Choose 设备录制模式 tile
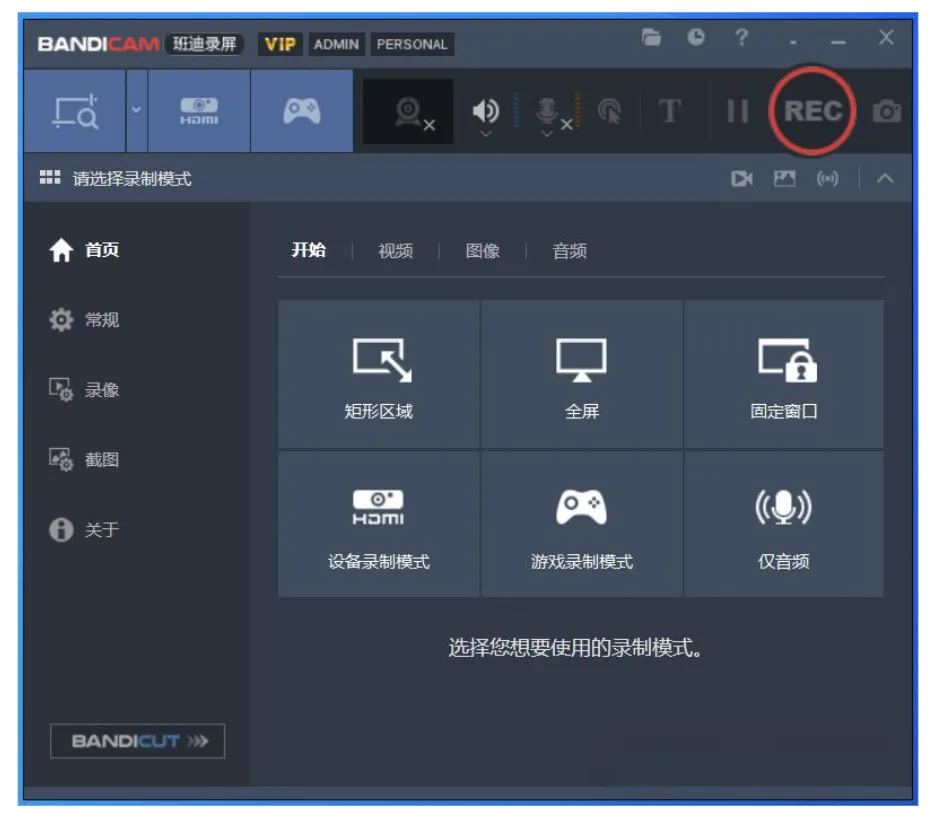Viewport: 938px width, 818px height. click(379, 524)
